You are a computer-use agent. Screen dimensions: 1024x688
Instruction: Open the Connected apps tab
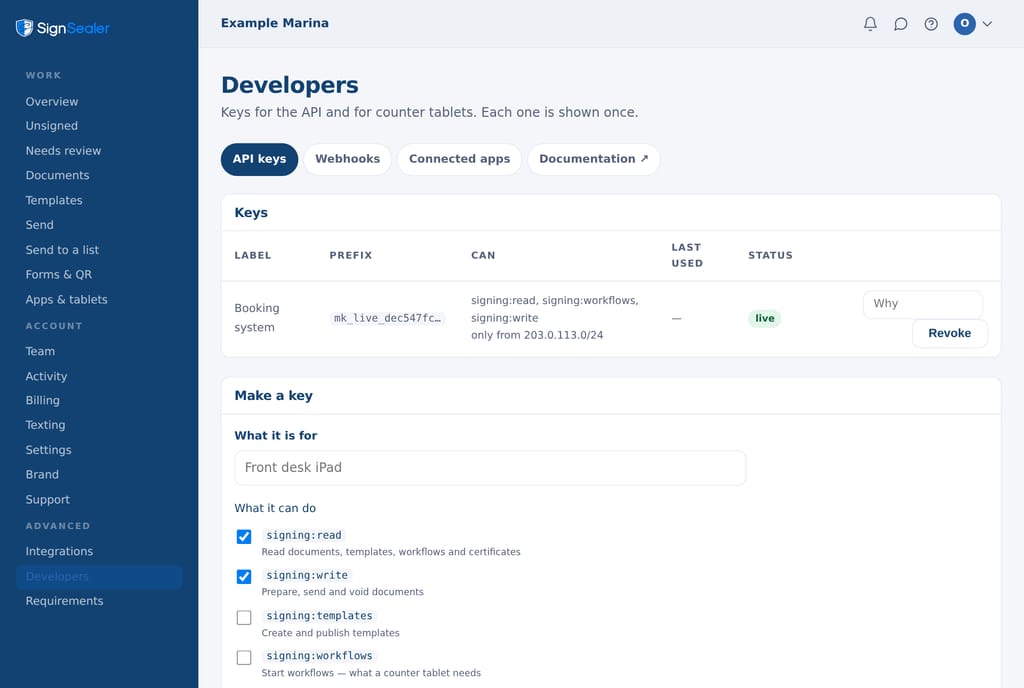click(x=459, y=159)
